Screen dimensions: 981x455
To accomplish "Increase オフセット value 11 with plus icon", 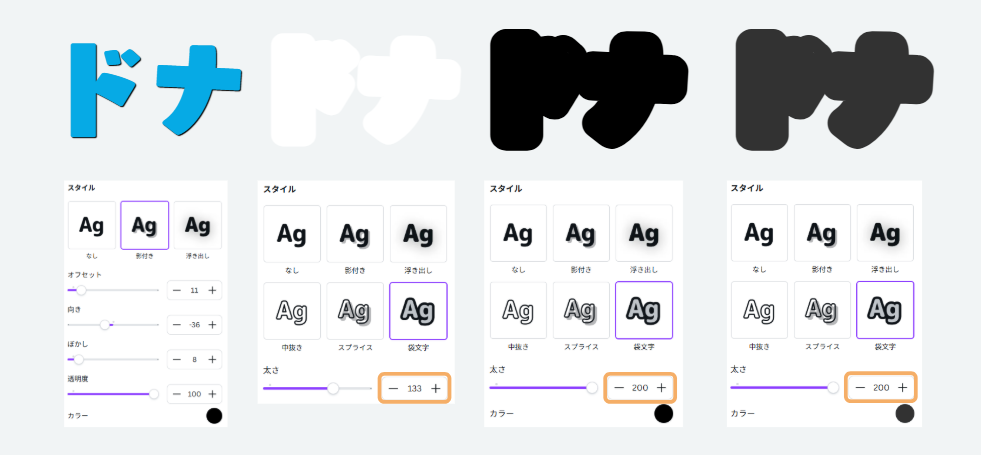I will pos(212,290).
